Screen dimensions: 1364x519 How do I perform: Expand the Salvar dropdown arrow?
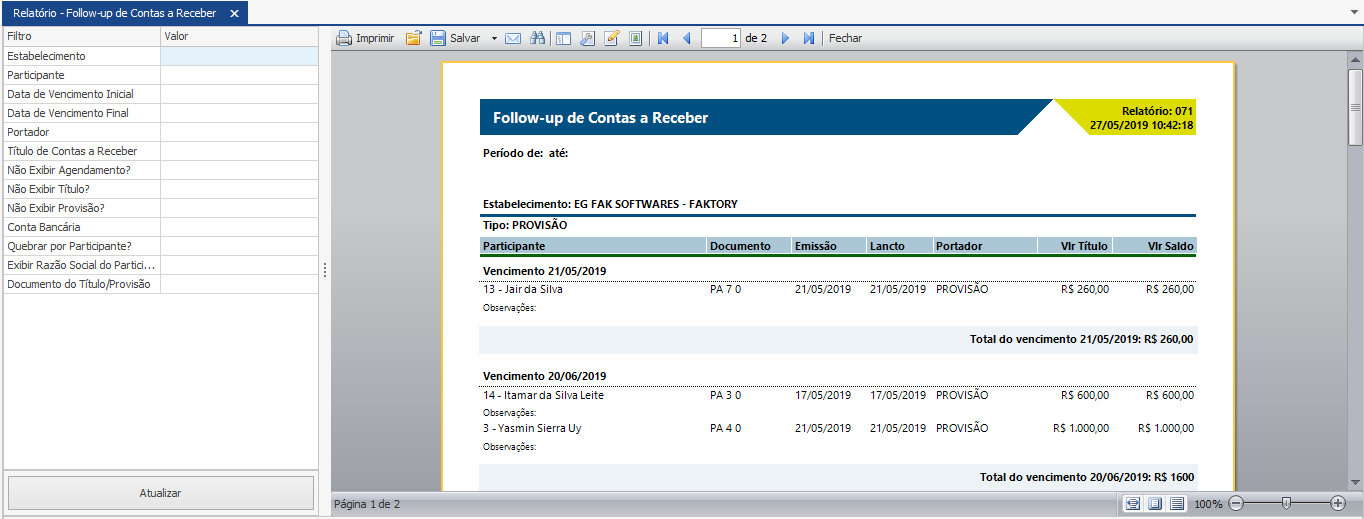[494, 38]
